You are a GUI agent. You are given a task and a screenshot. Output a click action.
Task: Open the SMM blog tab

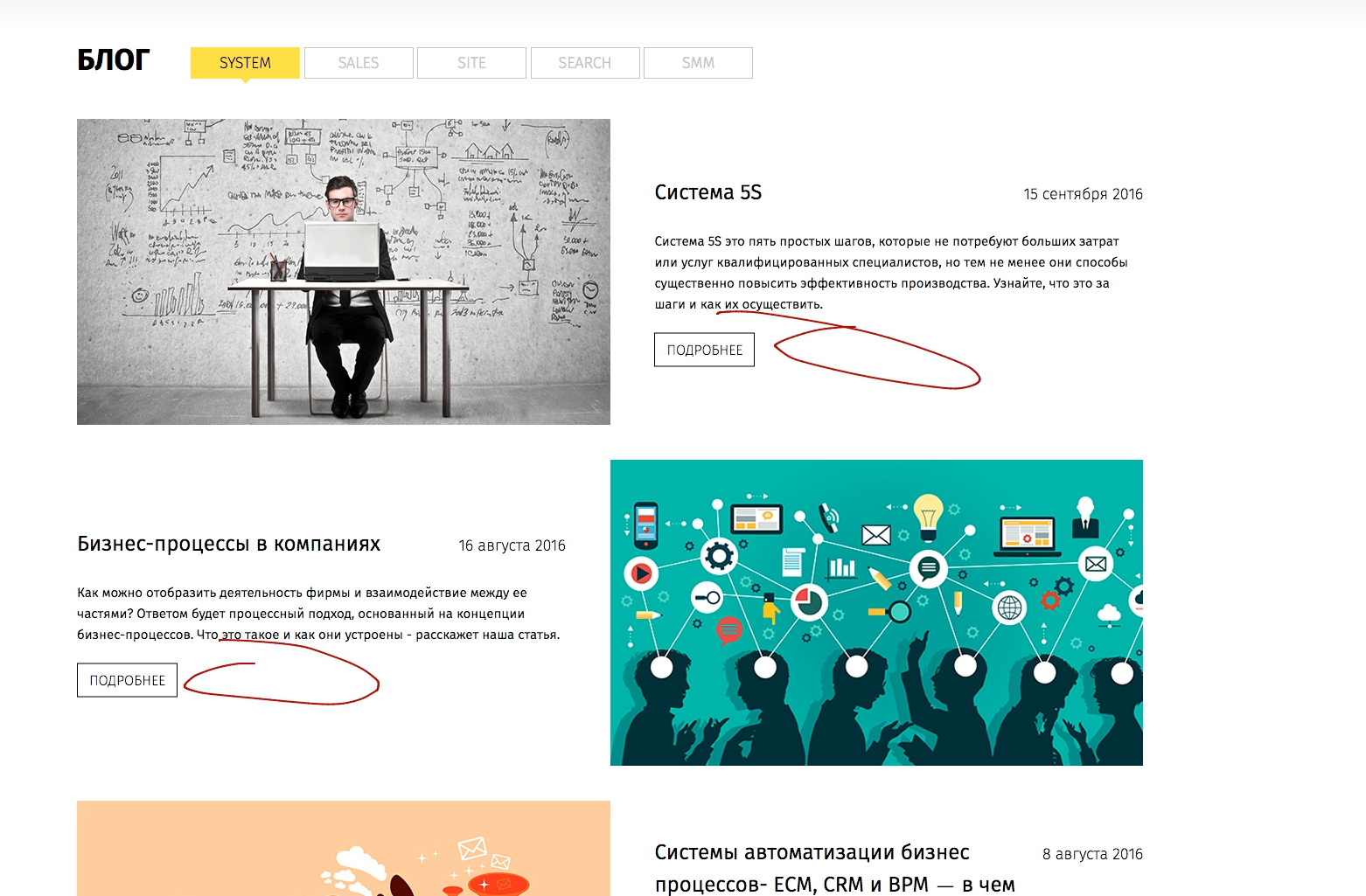click(x=698, y=63)
